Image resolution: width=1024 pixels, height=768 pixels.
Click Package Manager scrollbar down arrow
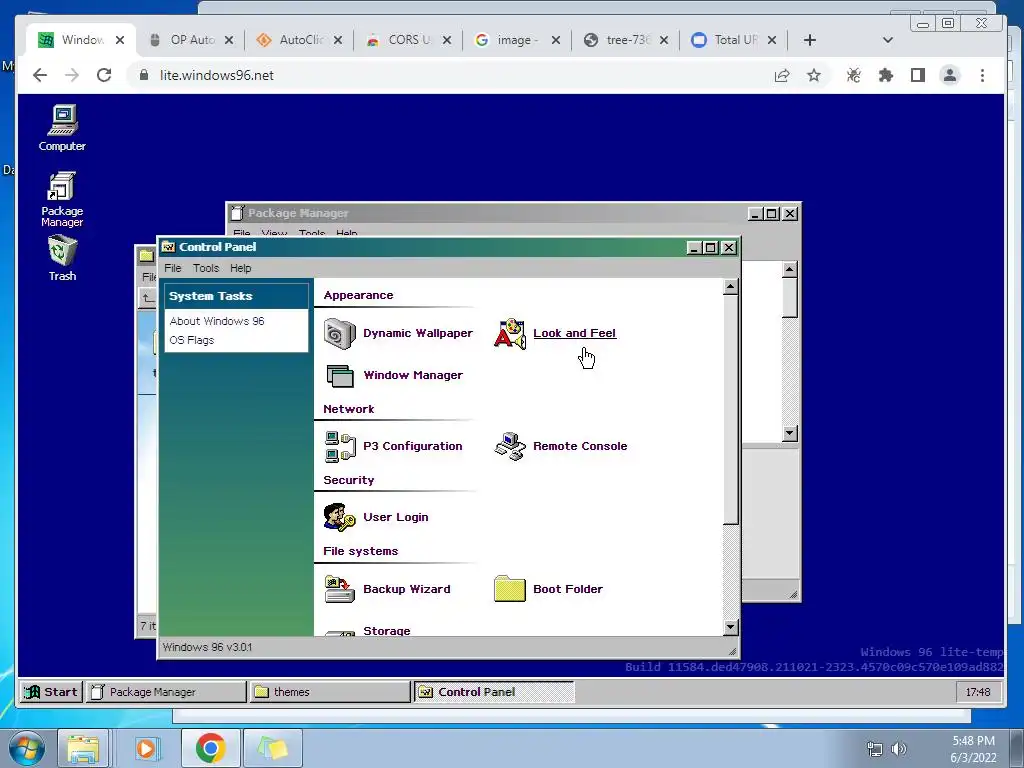pyautogui.click(x=790, y=433)
